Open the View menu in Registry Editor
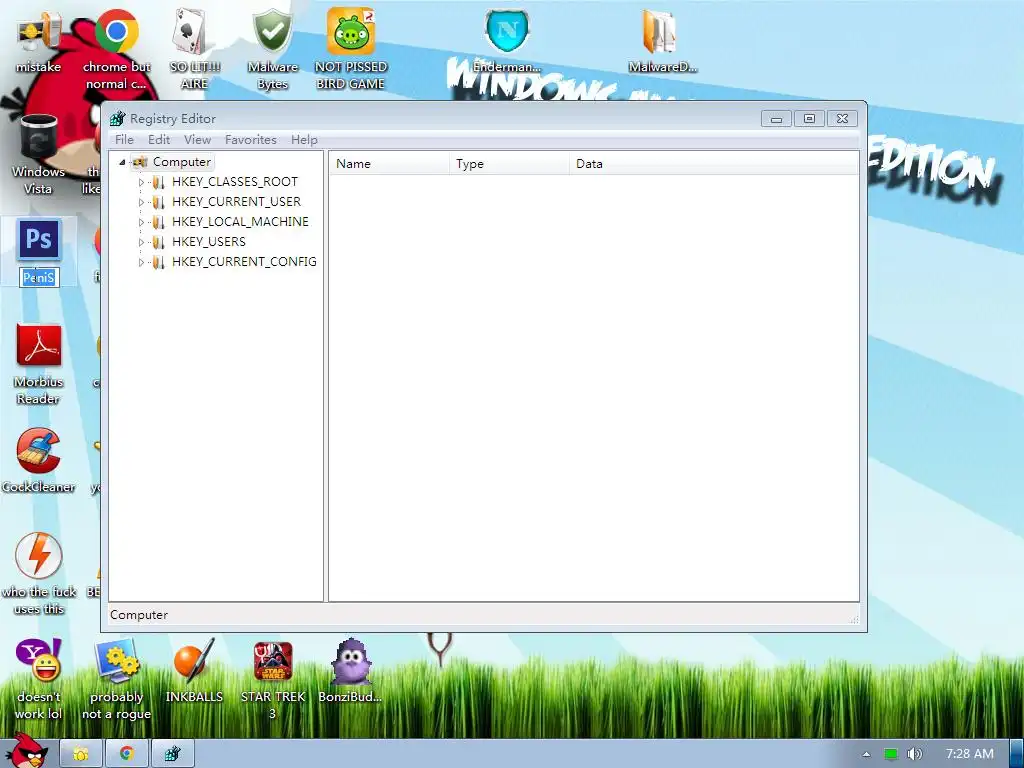Screen dimensions: 1024x768 tap(197, 140)
